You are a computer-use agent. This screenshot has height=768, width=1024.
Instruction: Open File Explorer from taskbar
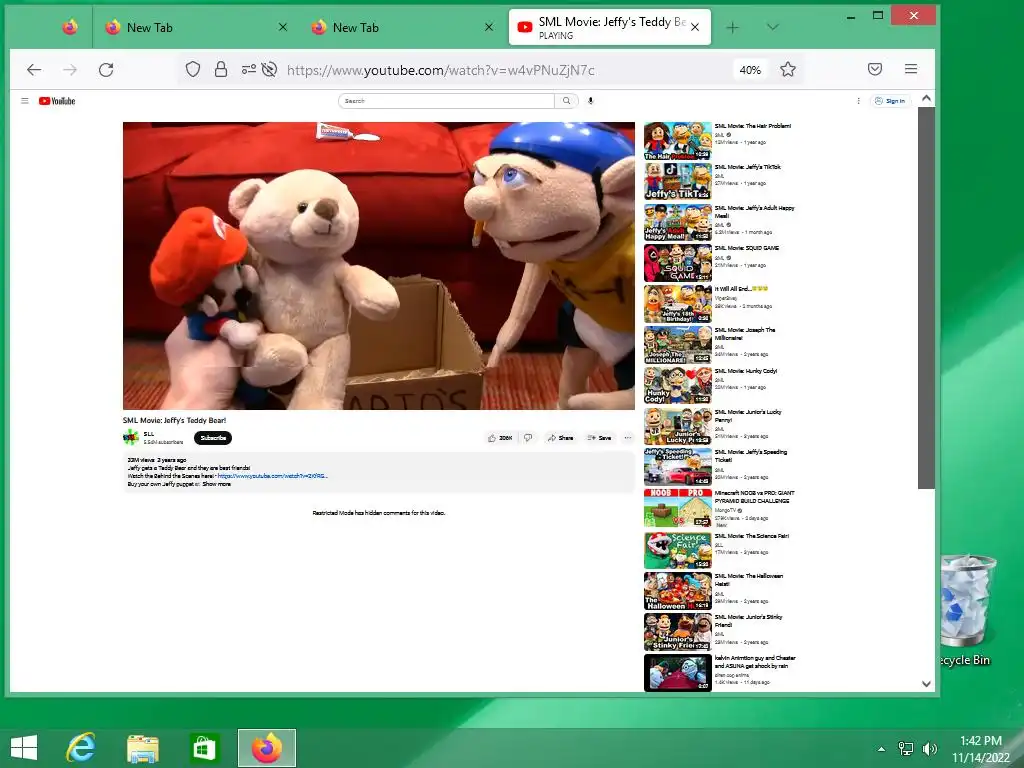click(142, 748)
